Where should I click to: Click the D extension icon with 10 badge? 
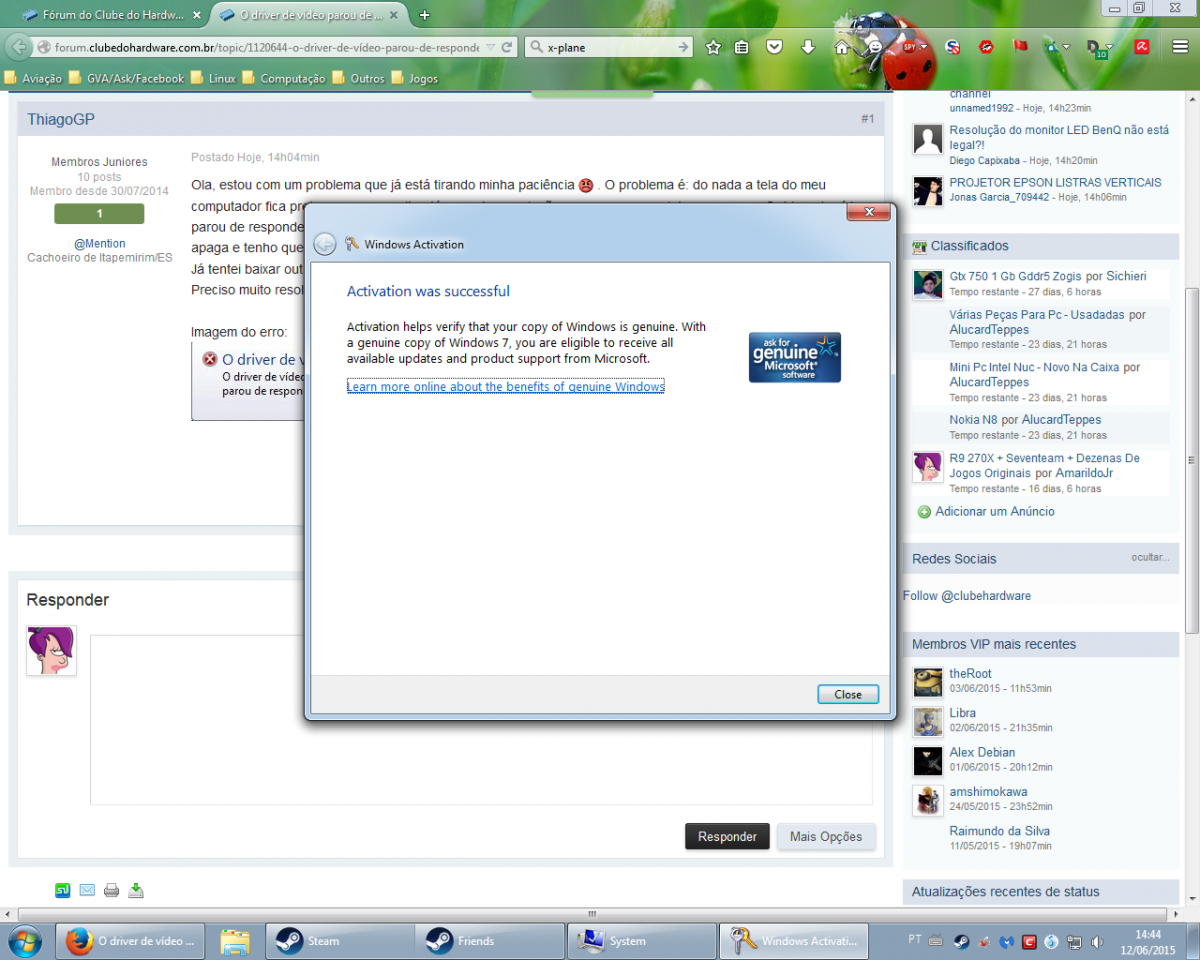1095,48
